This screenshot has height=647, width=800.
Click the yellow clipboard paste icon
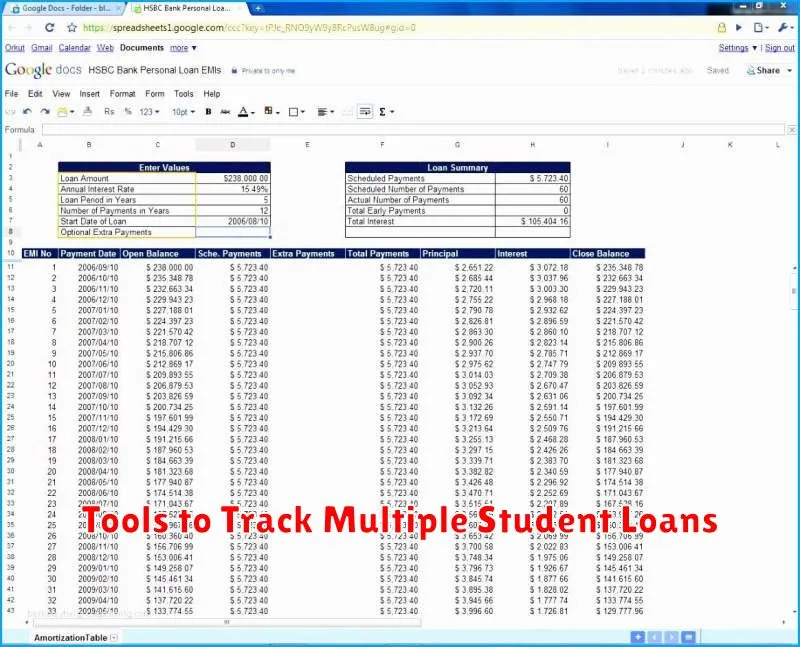62,112
